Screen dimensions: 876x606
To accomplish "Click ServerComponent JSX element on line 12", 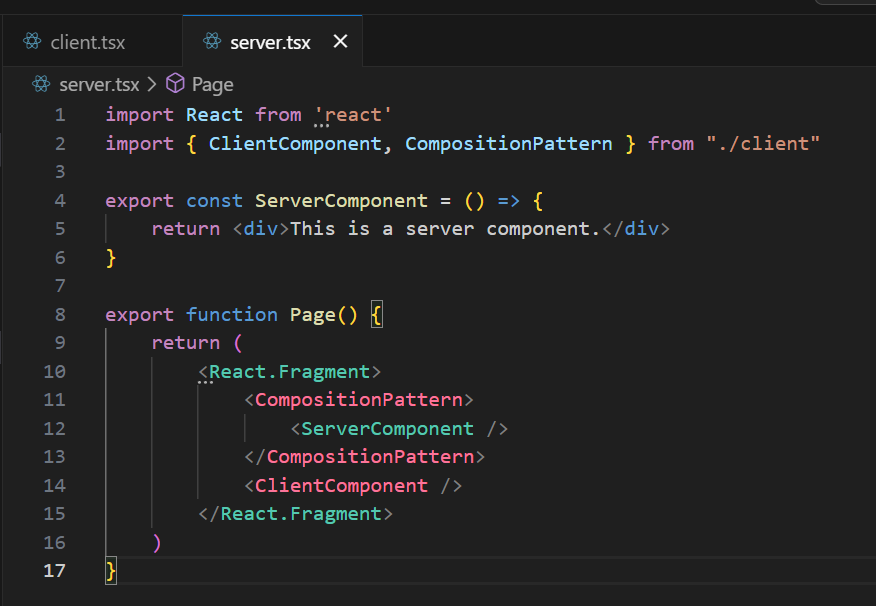I will 399,429.
